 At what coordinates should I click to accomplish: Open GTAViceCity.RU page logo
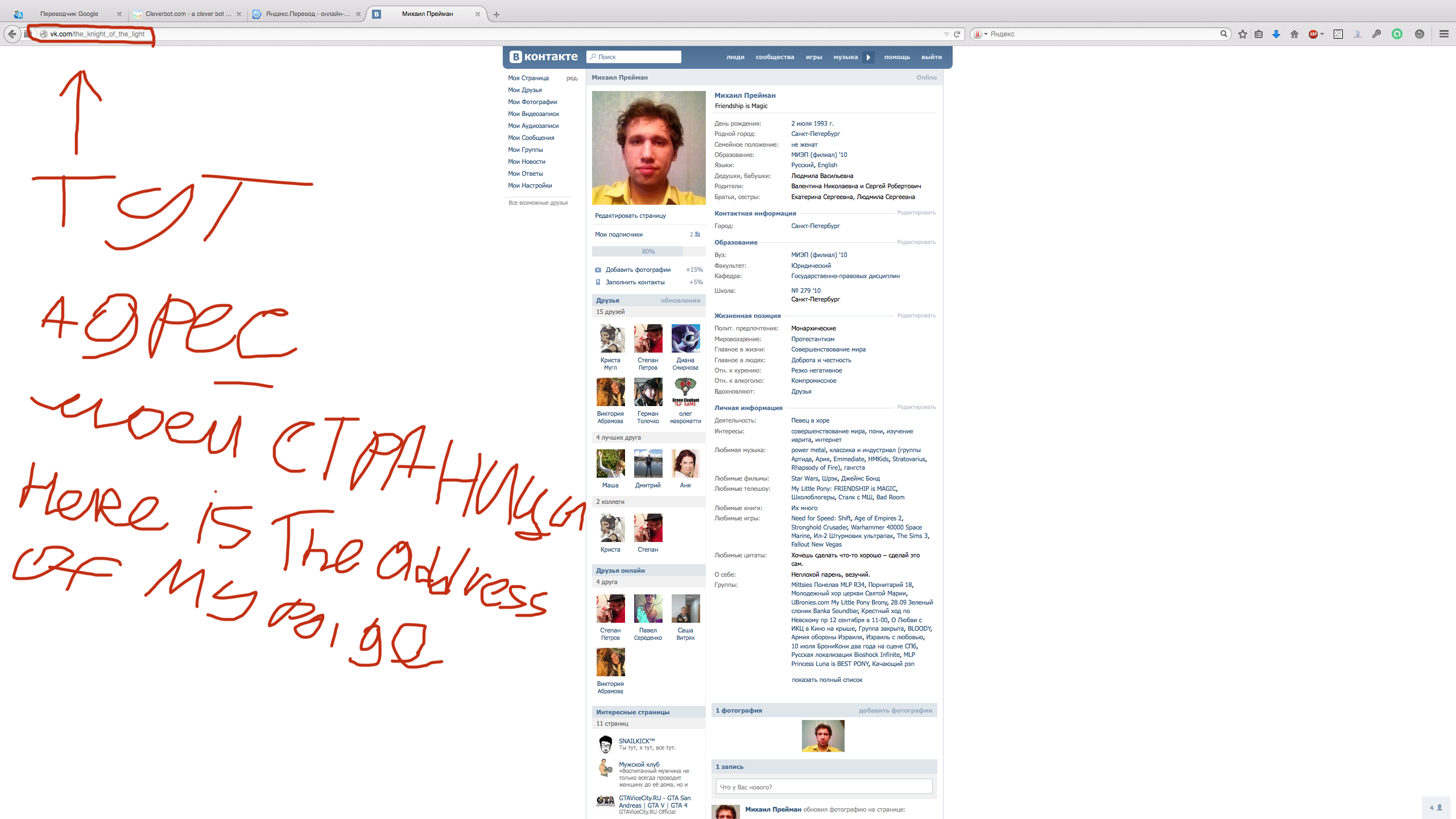605,801
